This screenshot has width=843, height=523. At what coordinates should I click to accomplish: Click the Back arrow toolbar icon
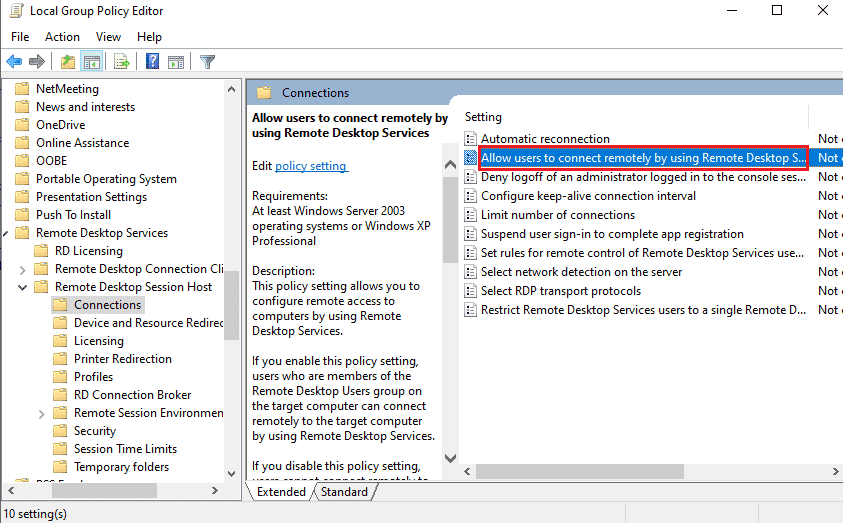(14, 62)
